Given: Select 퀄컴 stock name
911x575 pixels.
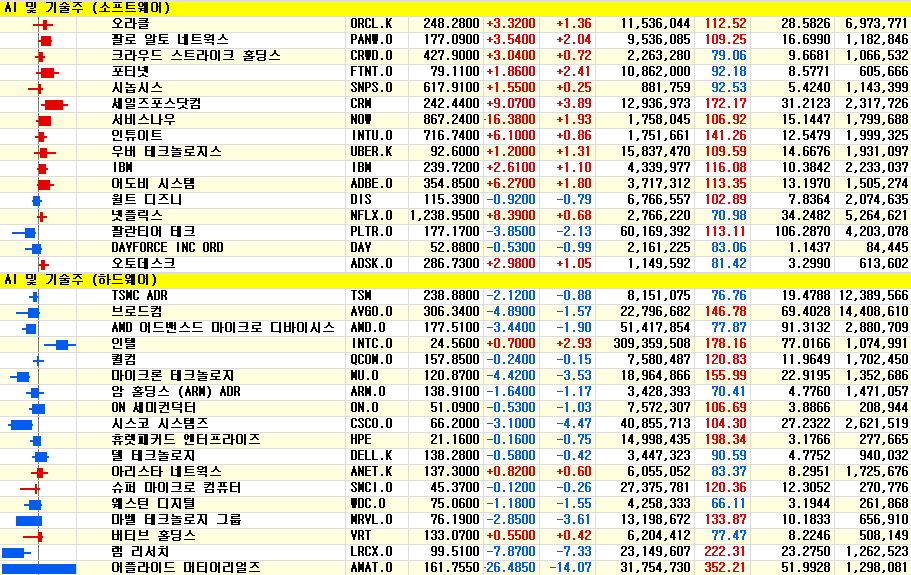Looking at the screenshot, I should tap(124, 360).
